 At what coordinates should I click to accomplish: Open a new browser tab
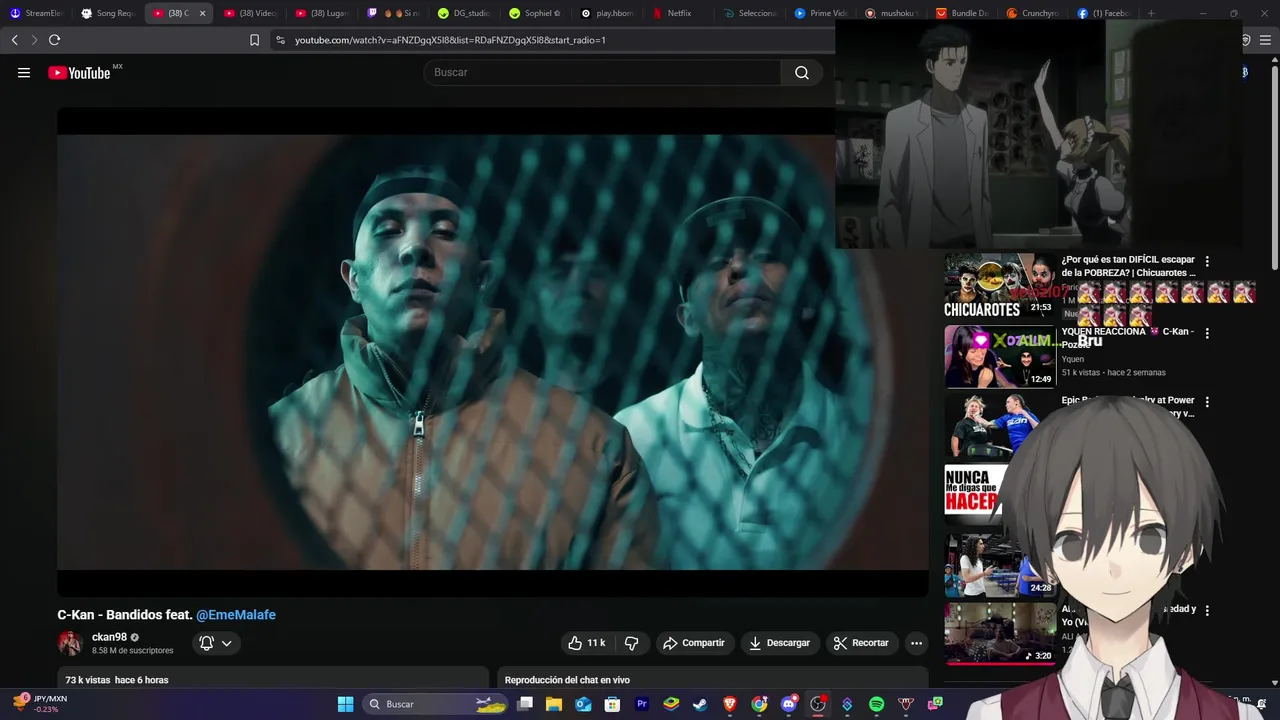pos(1151,13)
